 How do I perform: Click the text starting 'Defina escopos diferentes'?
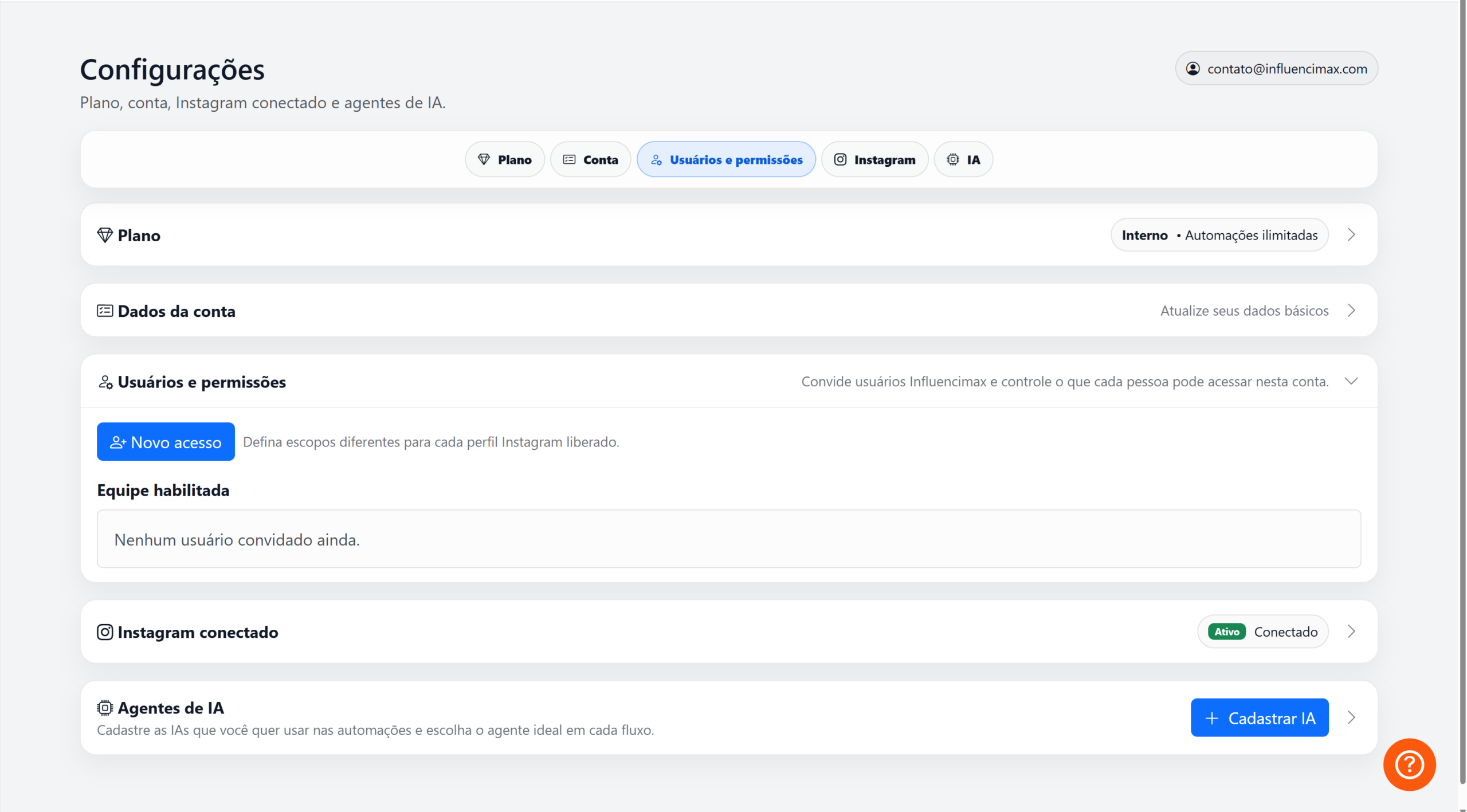(431, 442)
